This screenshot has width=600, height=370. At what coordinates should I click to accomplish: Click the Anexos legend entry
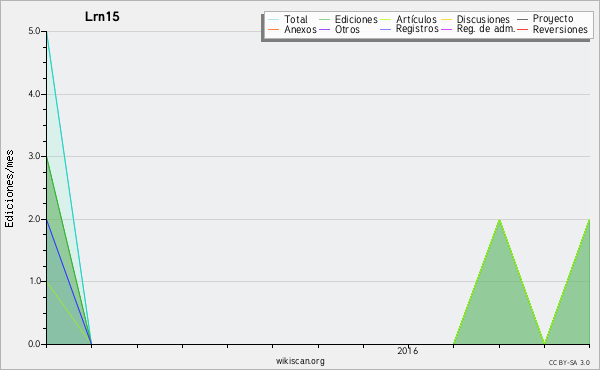[x=292, y=29]
